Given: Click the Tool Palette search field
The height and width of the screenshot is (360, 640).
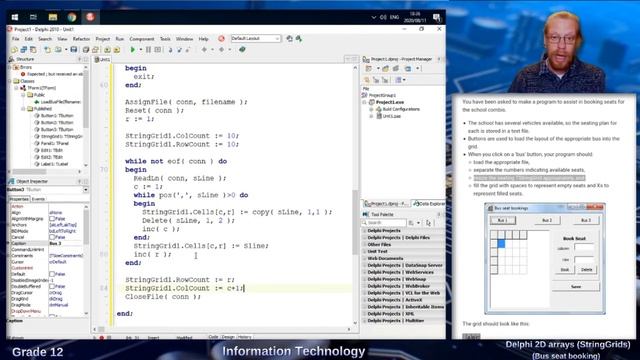Looking at the screenshot, I should click(x=384, y=223).
